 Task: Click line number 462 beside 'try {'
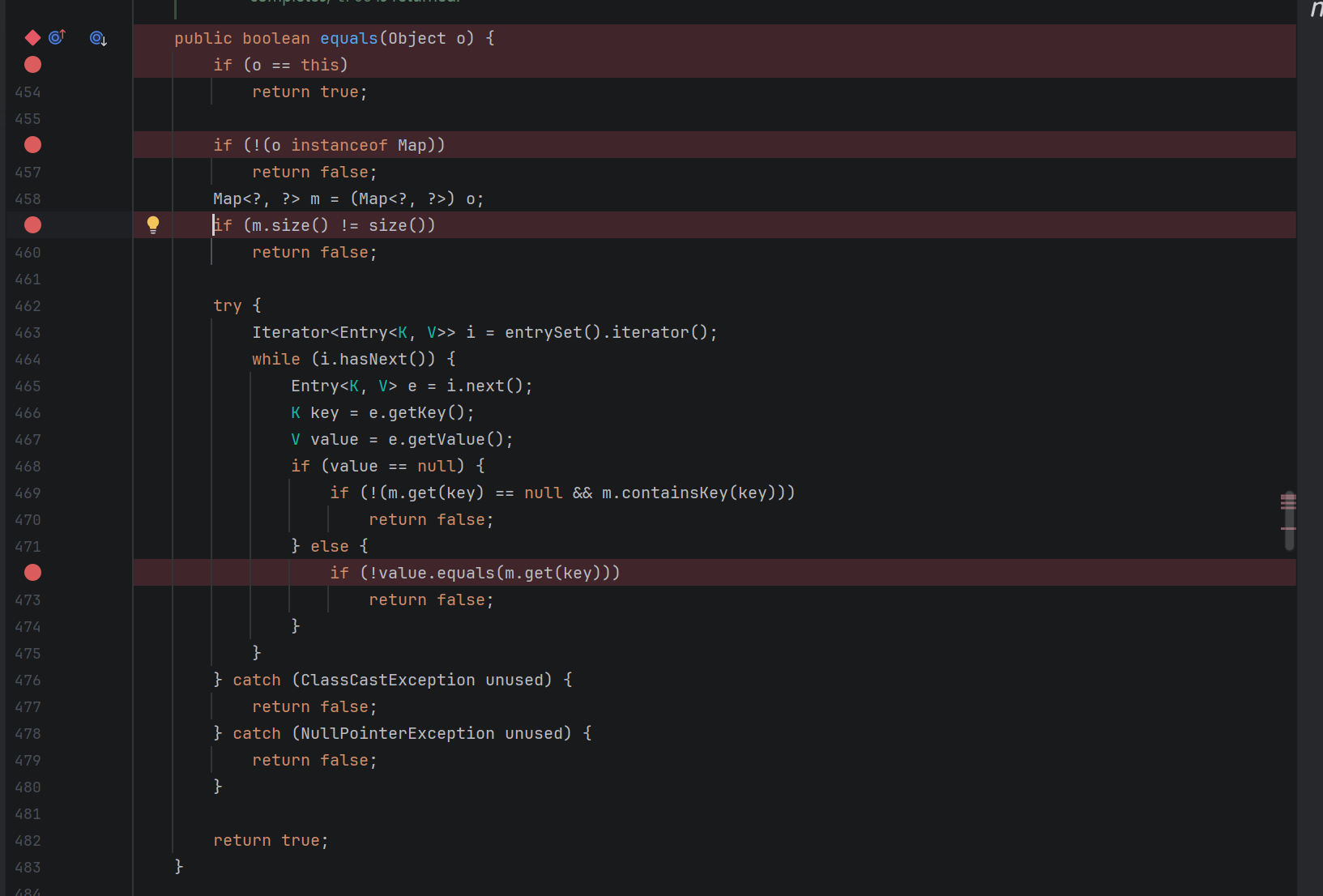(28, 306)
